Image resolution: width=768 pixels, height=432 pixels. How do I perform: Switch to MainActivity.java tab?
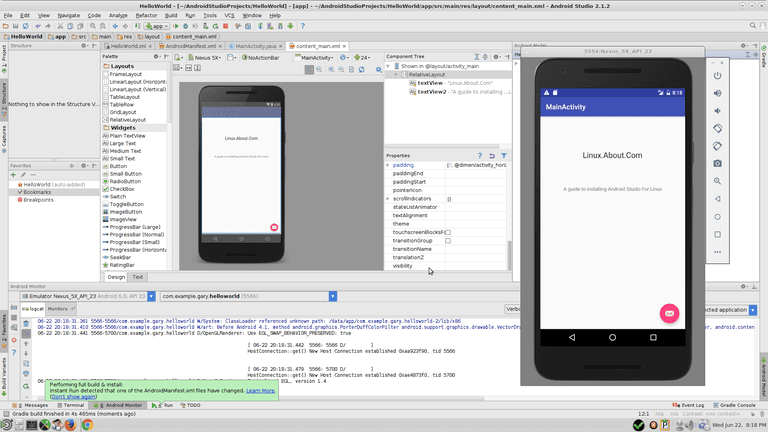[255, 46]
